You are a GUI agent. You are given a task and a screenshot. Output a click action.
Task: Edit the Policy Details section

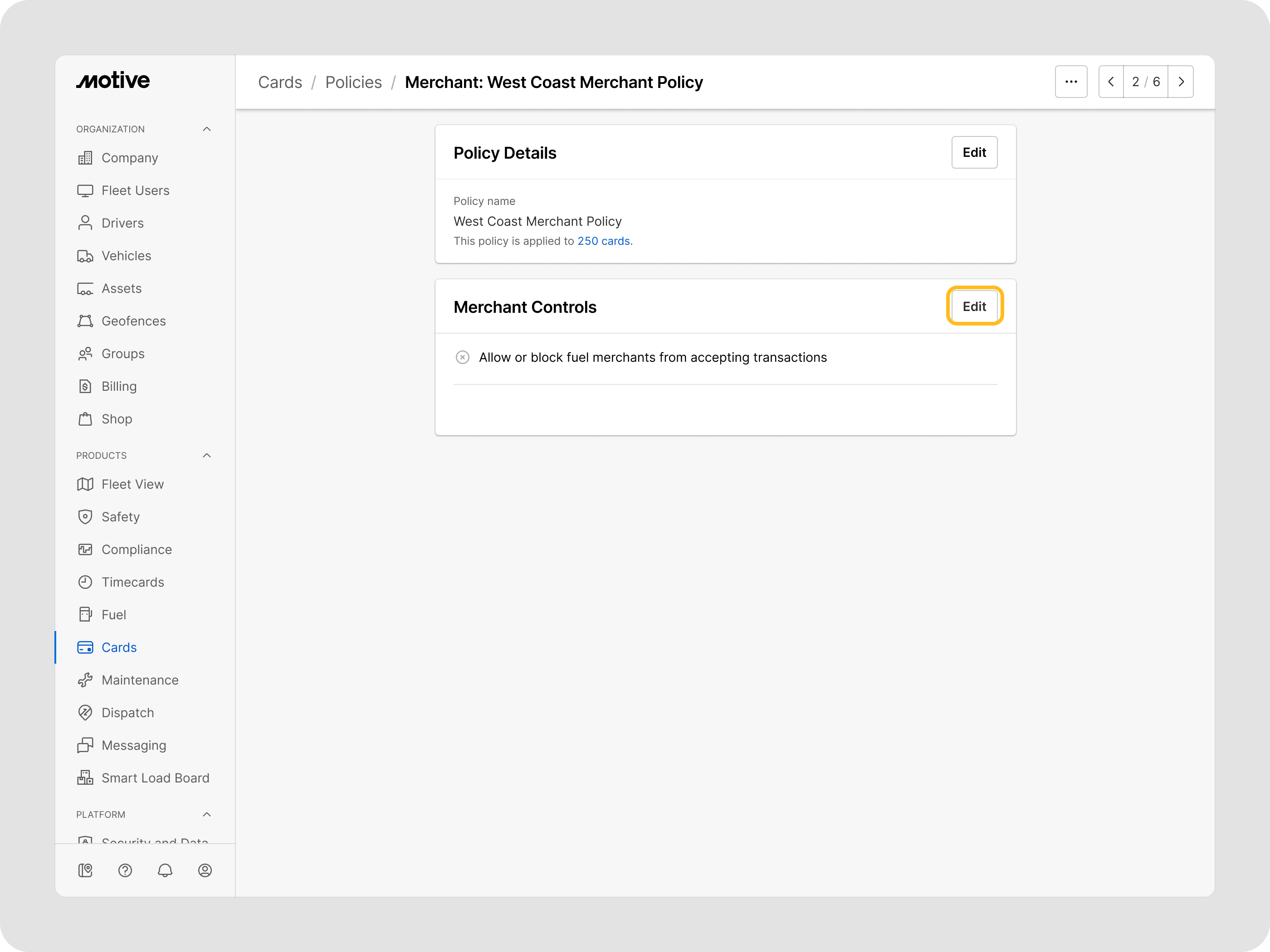tap(974, 153)
